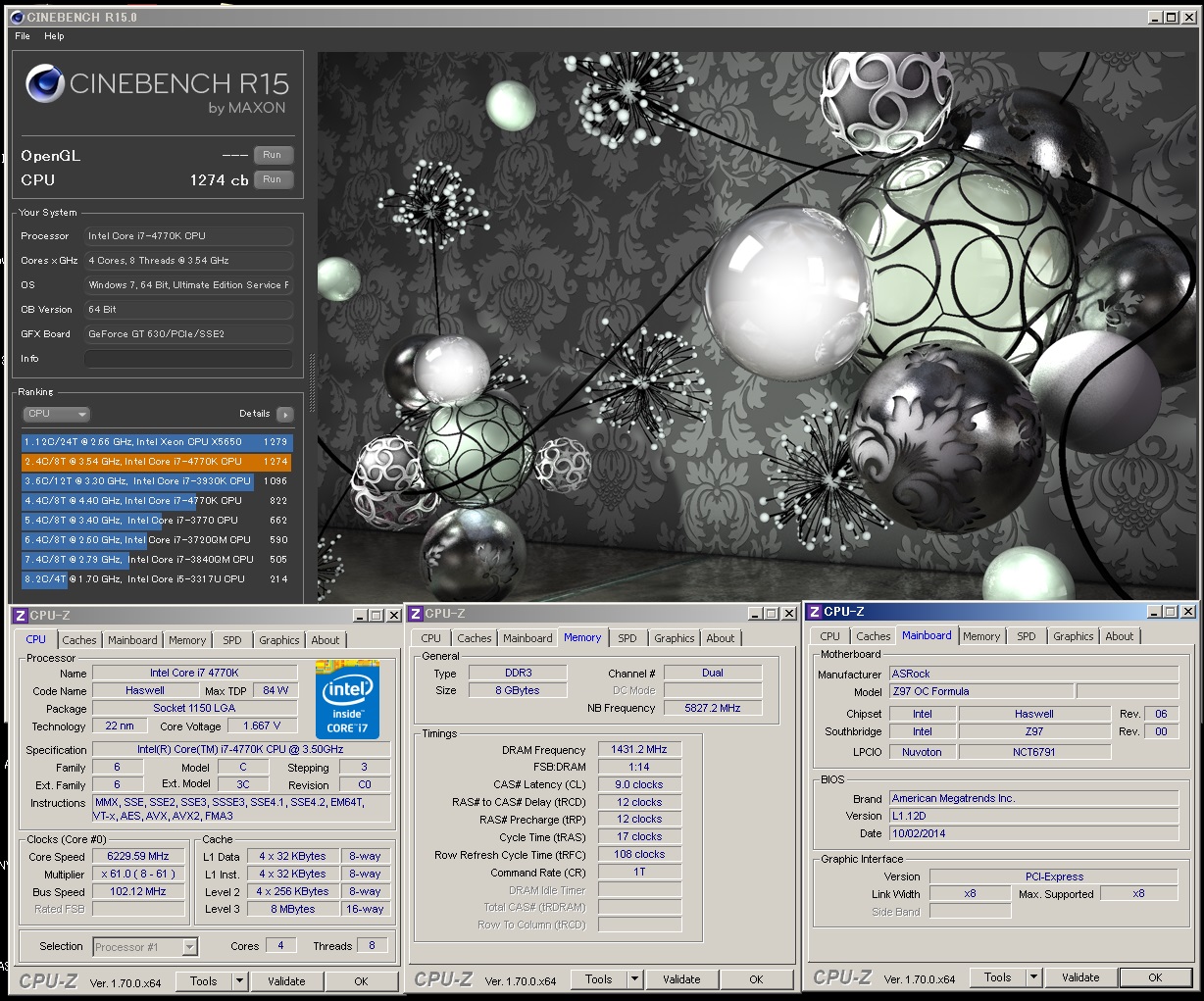Click the GFX Board GeForce GT 630 field
The image size is (1204, 1001).
click(188, 334)
